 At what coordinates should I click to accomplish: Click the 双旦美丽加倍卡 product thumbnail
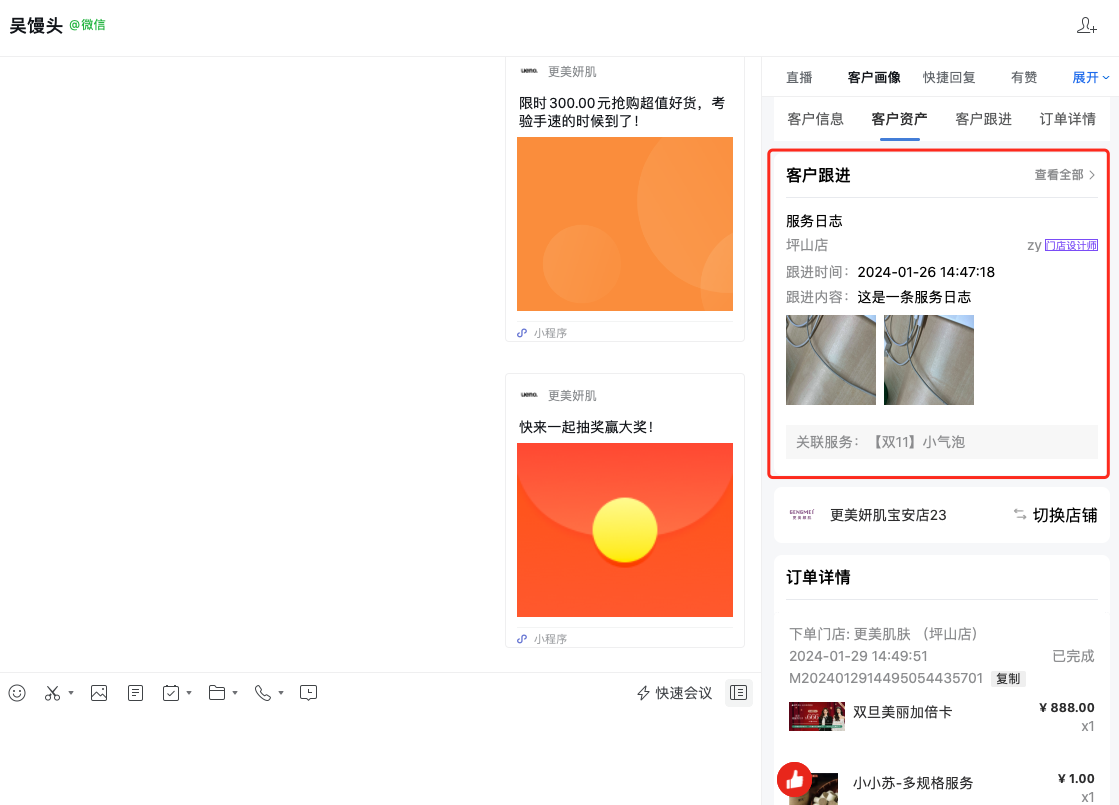coord(816,716)
